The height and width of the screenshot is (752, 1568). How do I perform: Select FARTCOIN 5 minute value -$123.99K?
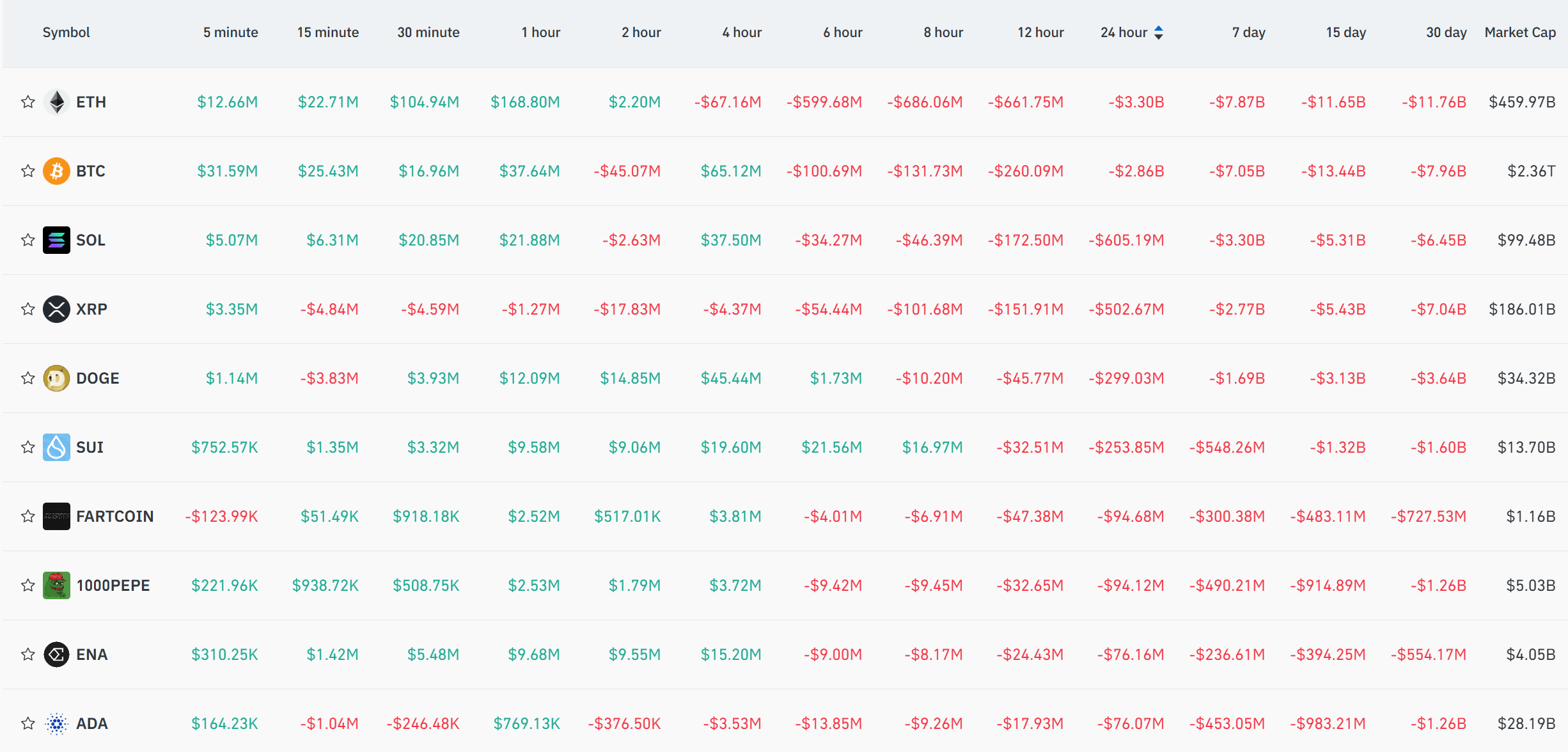221,516
